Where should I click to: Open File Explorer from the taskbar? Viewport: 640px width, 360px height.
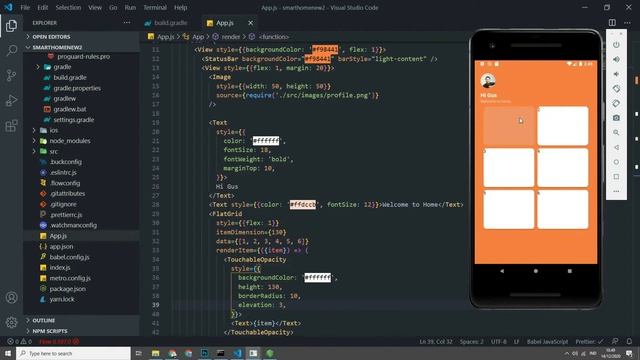pyautogui.click(x=156, y=353)
